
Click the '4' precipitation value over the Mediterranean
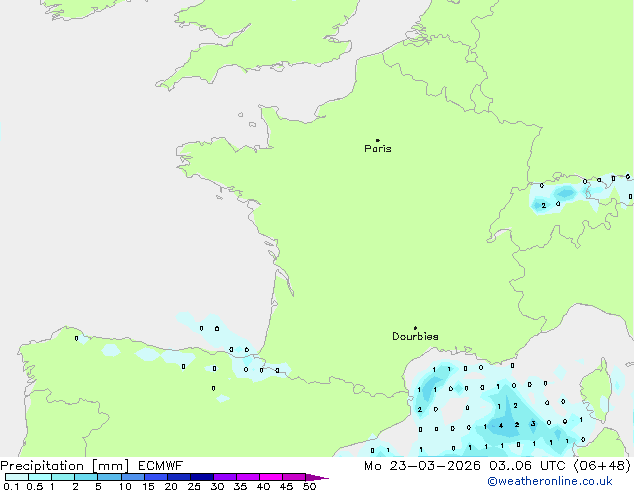tap(501, 425)
